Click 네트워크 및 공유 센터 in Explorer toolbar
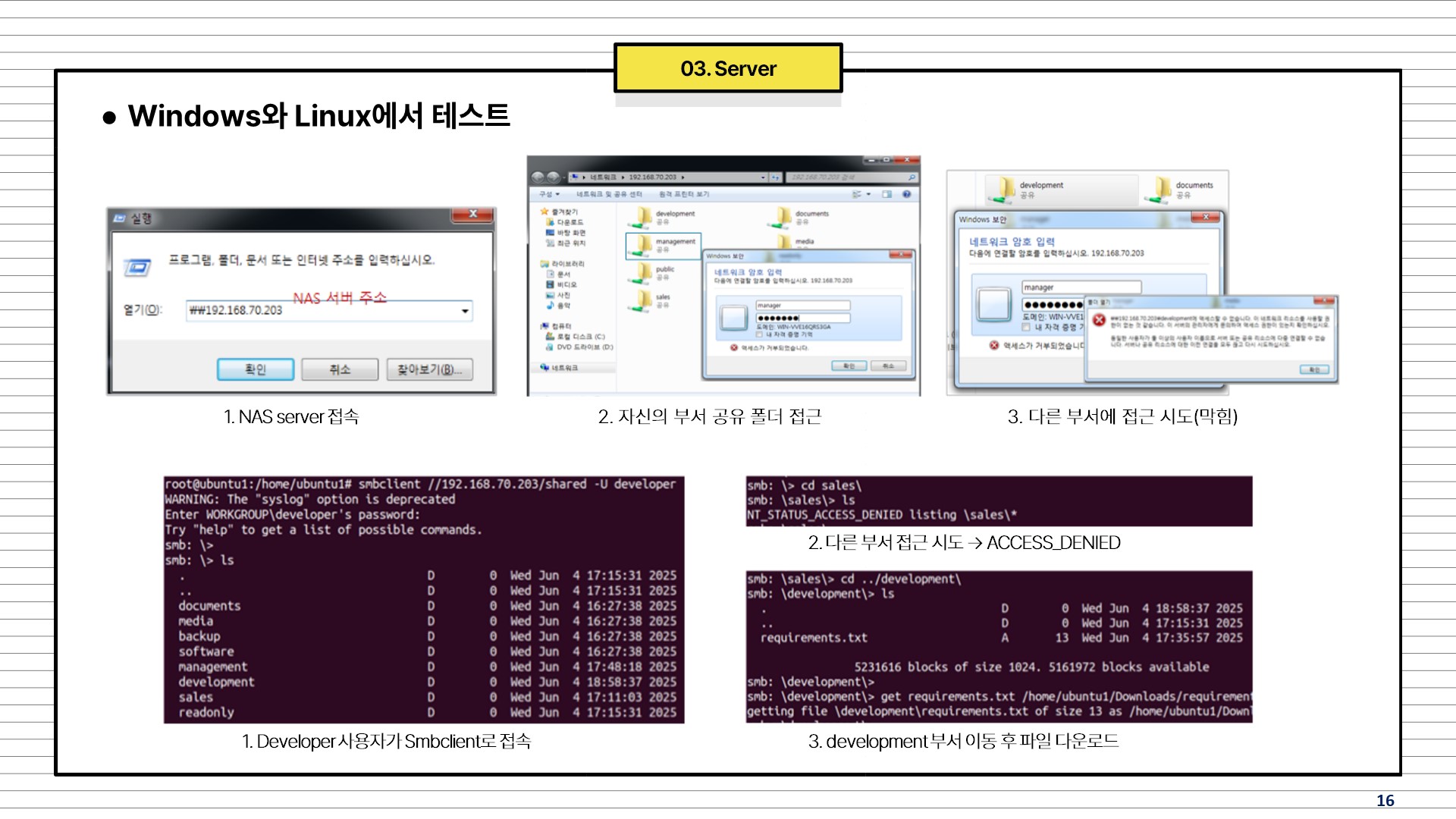This screenshot has height=819, width=1456. (x=609, y=195)
